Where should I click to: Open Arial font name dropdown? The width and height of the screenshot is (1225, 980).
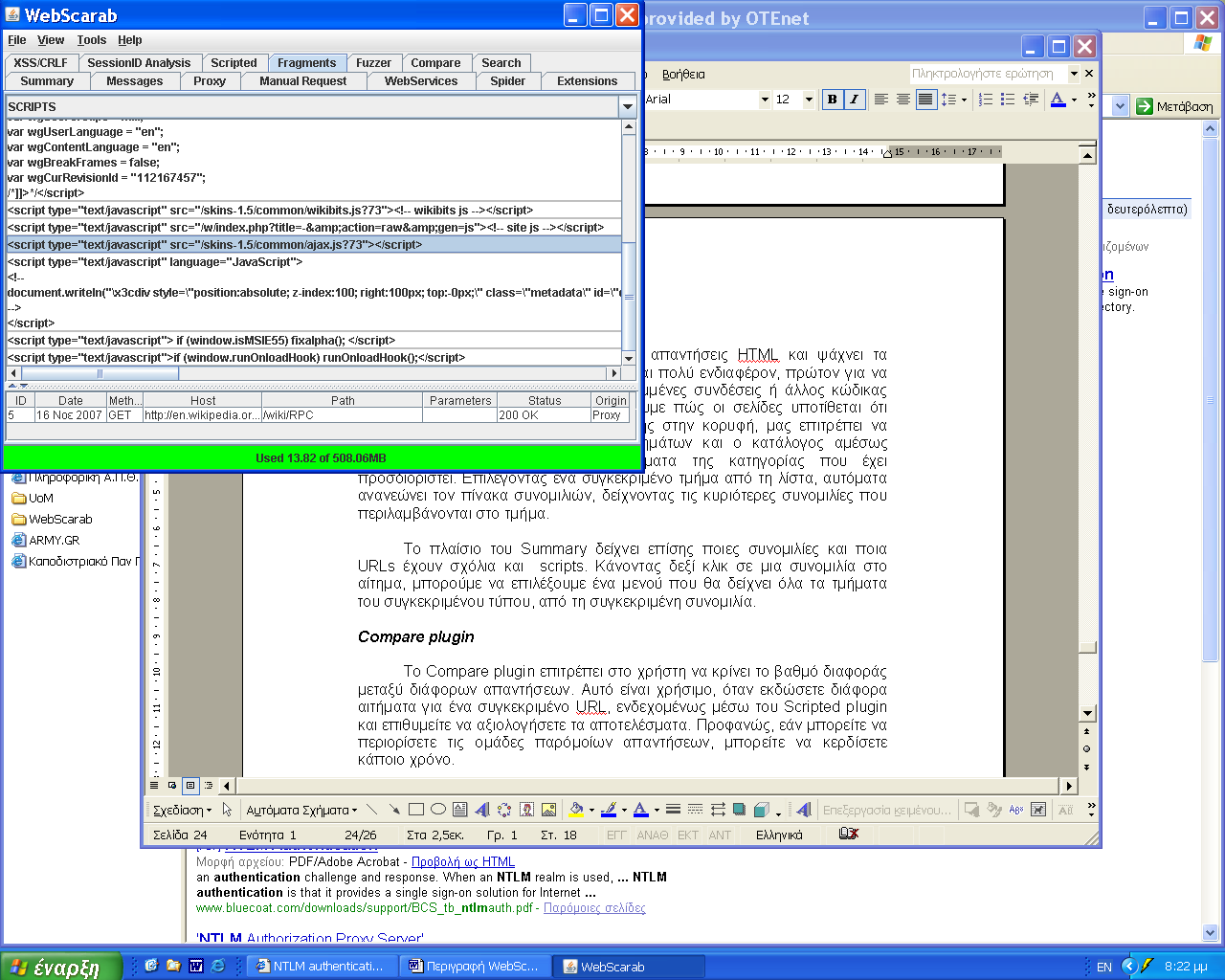pyautogui.click(x=765, y=100)
